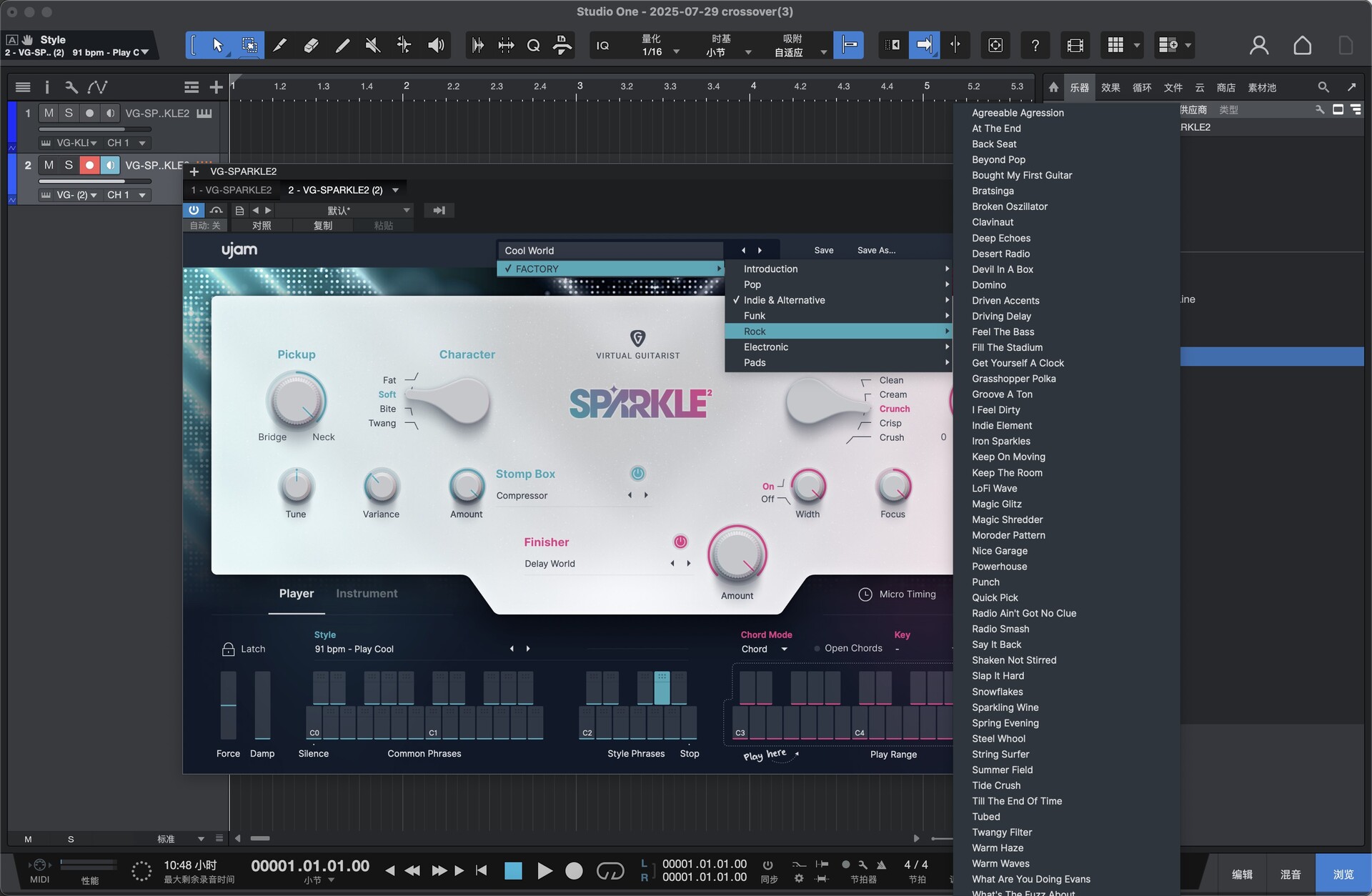Open Cool World preset name dropdown
This screenshot has height=896, width=1372.
pos(610,250)
